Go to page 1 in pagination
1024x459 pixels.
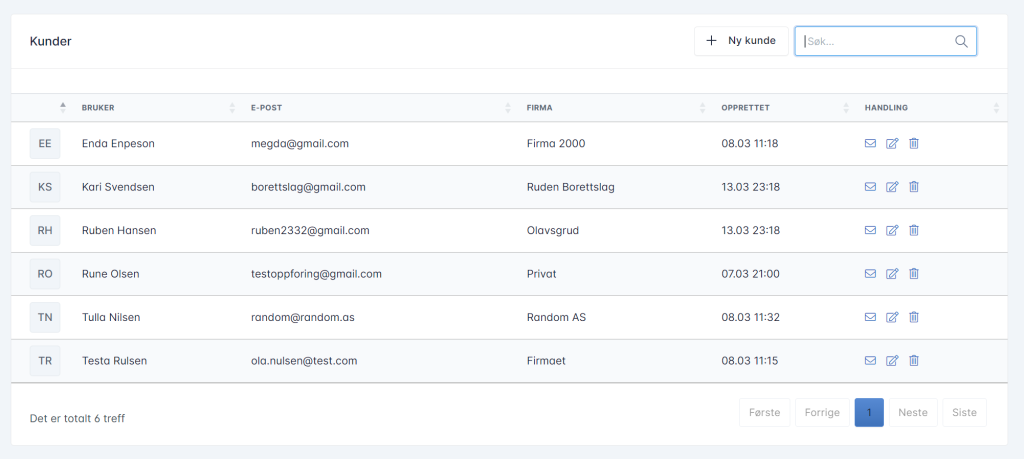(869, 413)
